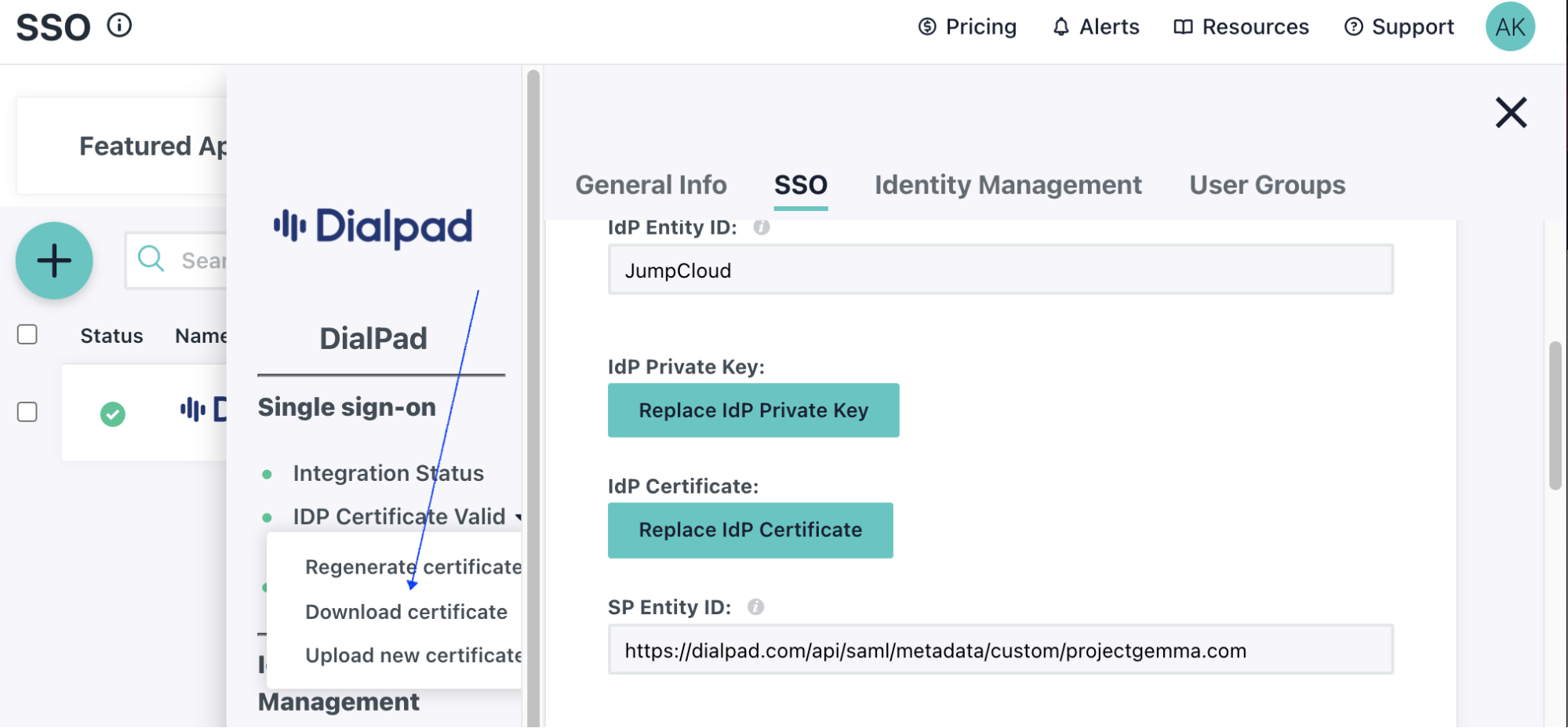Switch to the General Info tab

(651, 185)
